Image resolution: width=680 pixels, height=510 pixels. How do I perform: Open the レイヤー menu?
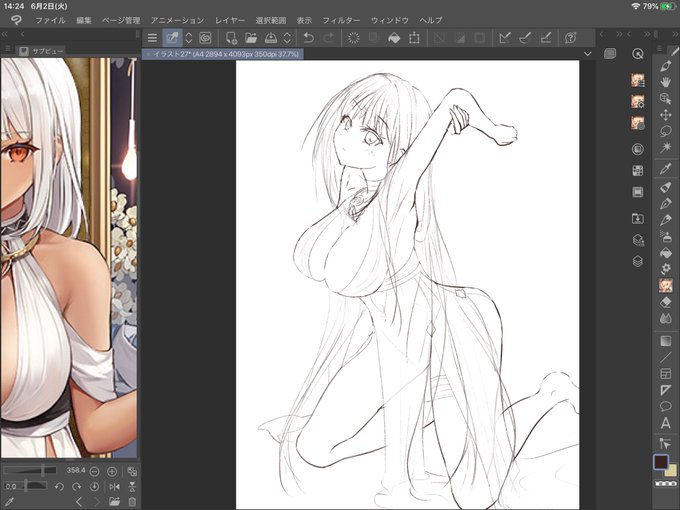(230, 20)
